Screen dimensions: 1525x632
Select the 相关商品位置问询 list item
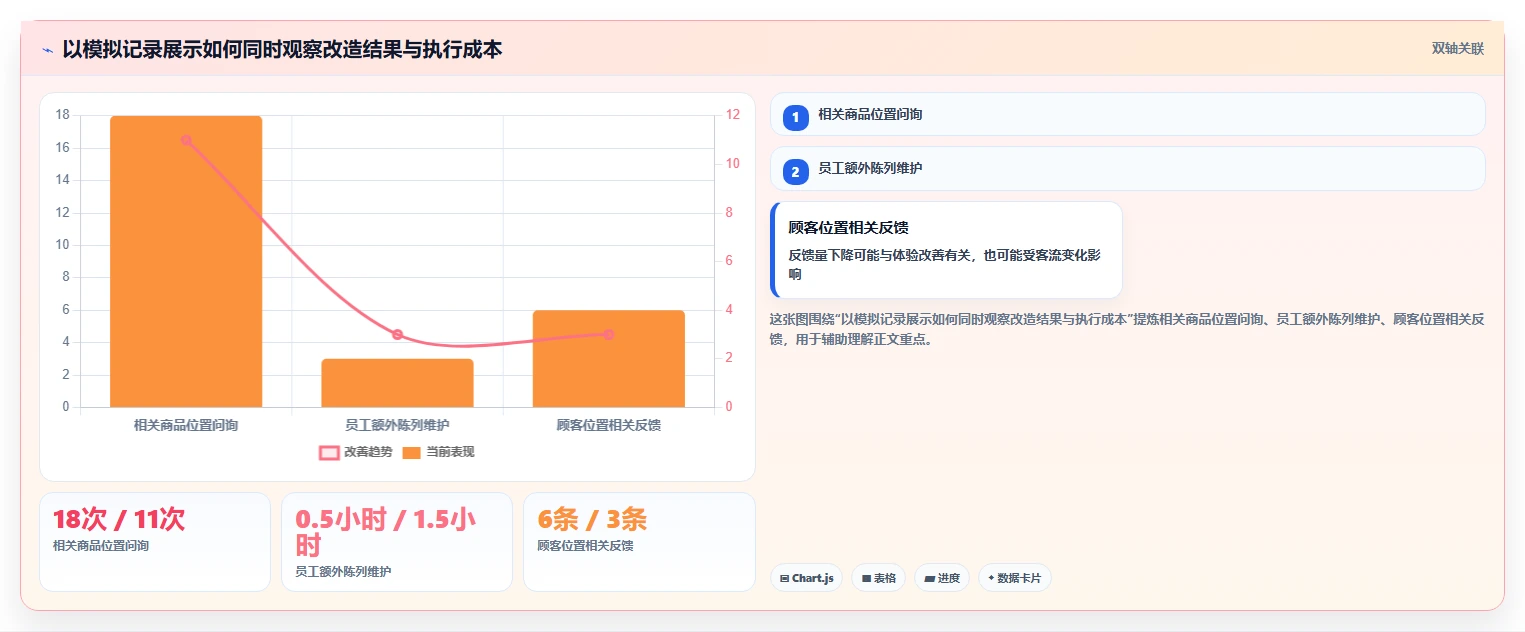click(1127, 114)
